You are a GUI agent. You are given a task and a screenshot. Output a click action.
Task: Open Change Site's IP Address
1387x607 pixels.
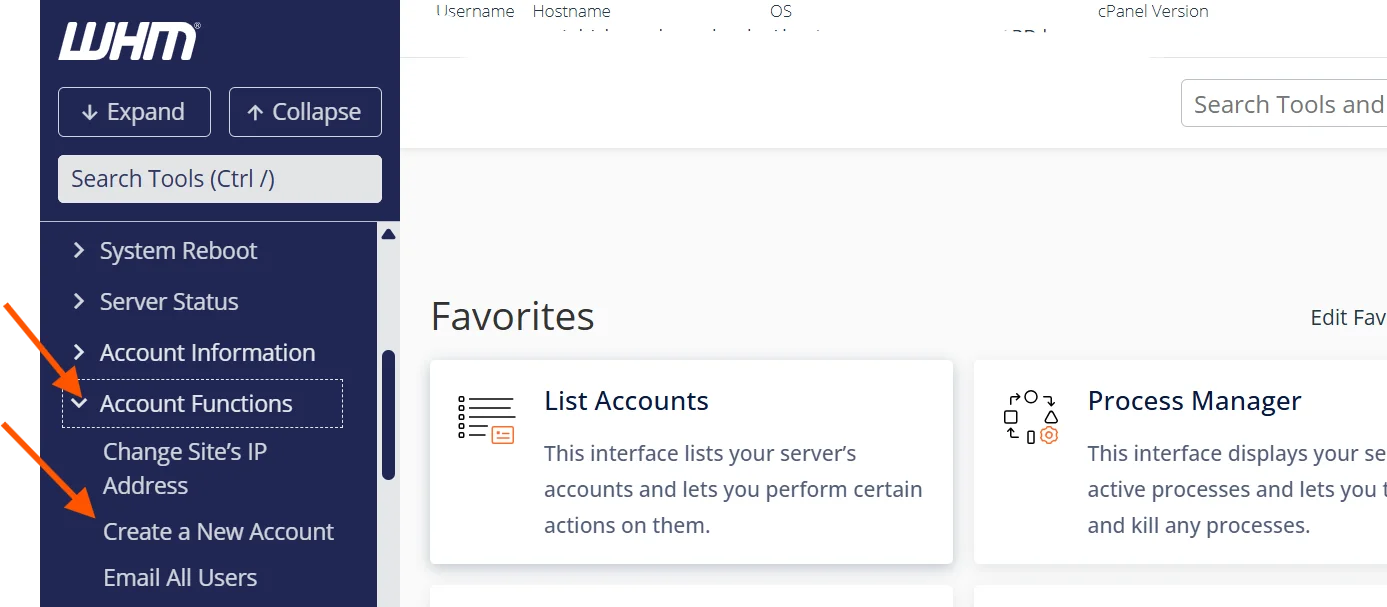tap(185, 468)
